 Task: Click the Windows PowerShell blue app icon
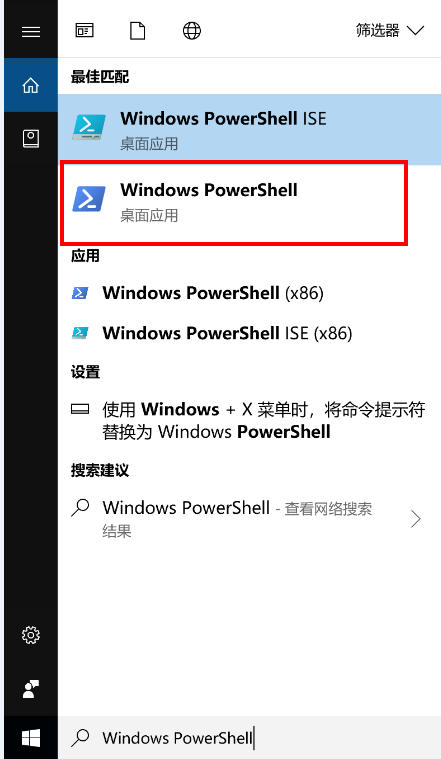pos(89,198)
